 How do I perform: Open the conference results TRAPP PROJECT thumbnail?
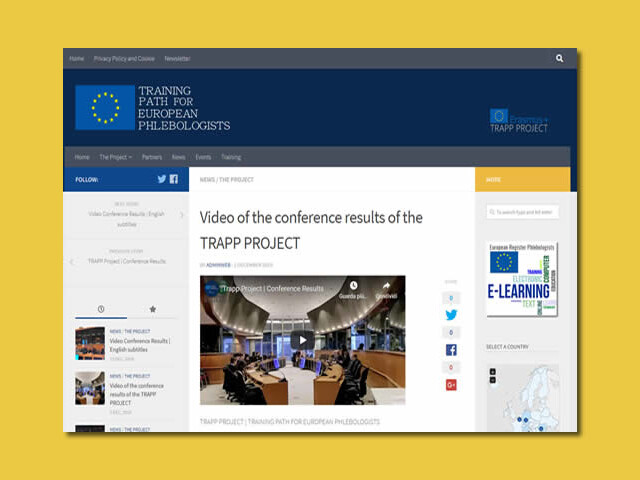[x=90, y=388]
